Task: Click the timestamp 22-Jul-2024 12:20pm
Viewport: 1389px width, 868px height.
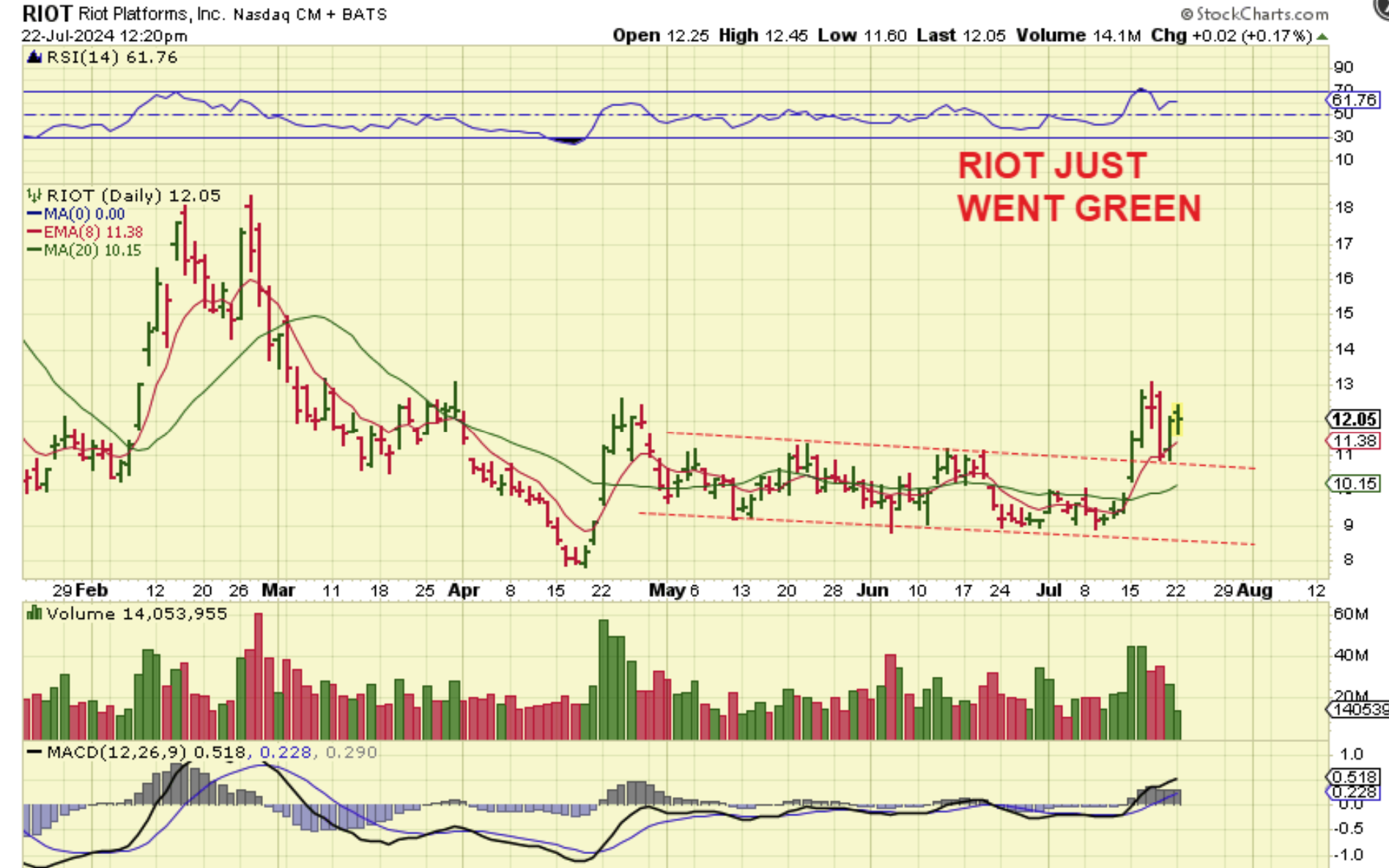Action: pyautogui.click(x=104, y=35)
